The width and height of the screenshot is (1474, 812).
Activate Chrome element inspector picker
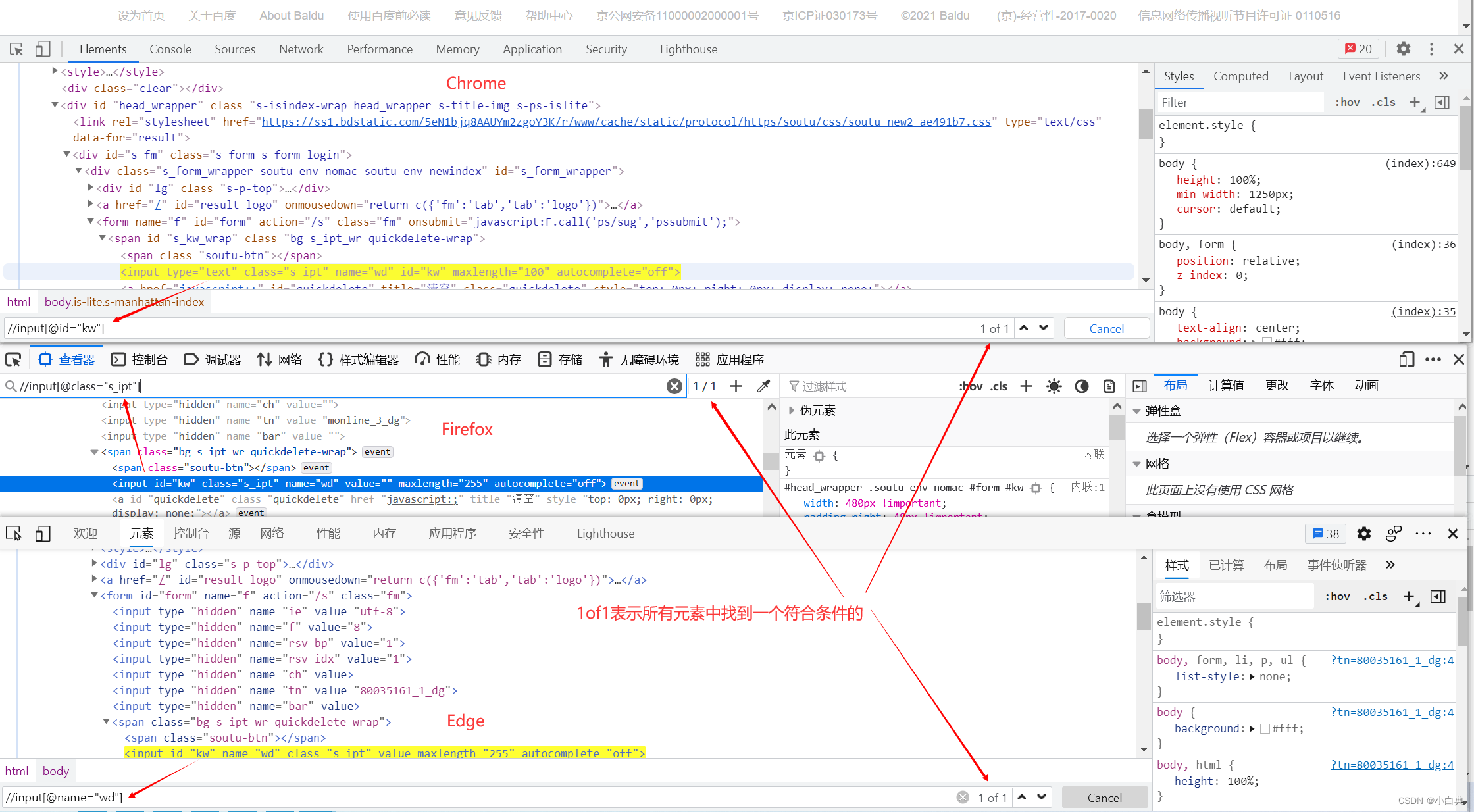16,49
